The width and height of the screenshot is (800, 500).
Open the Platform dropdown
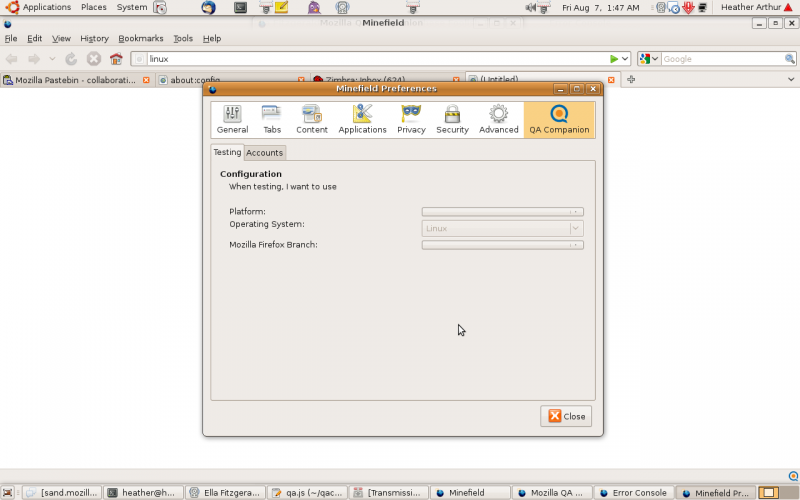(503, 212)
